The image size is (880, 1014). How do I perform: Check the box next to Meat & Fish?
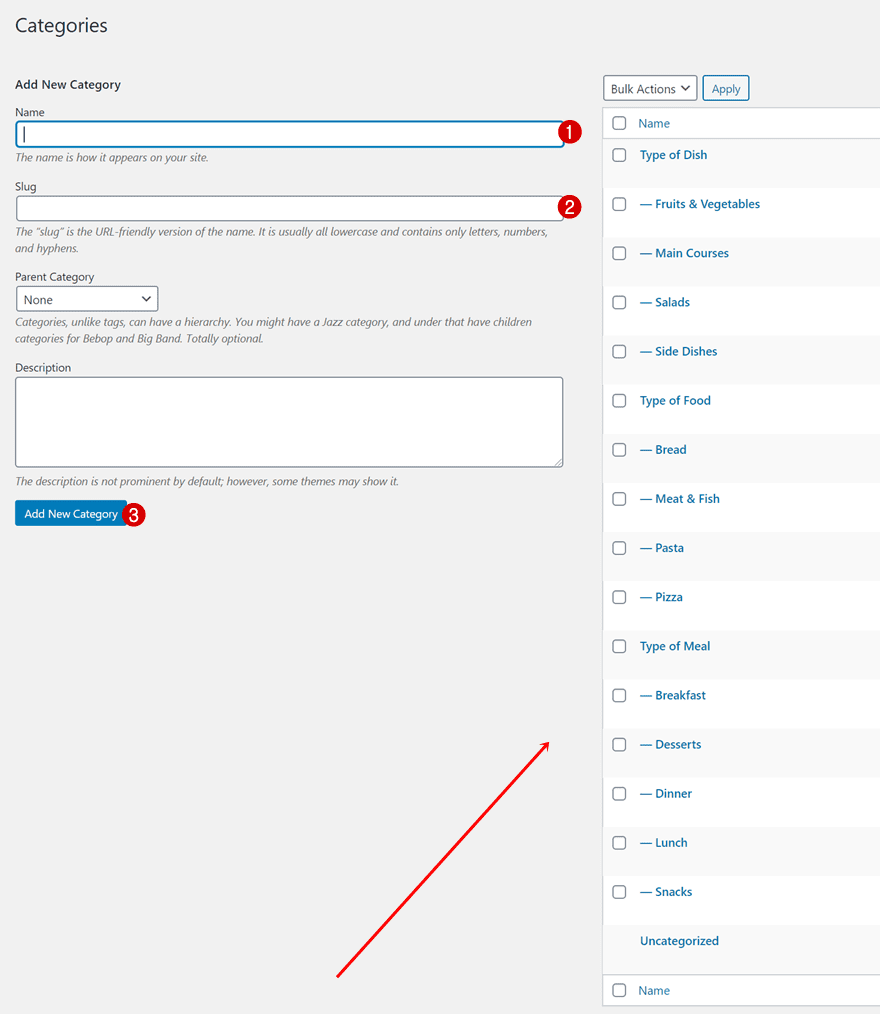[x=619, y=498]
